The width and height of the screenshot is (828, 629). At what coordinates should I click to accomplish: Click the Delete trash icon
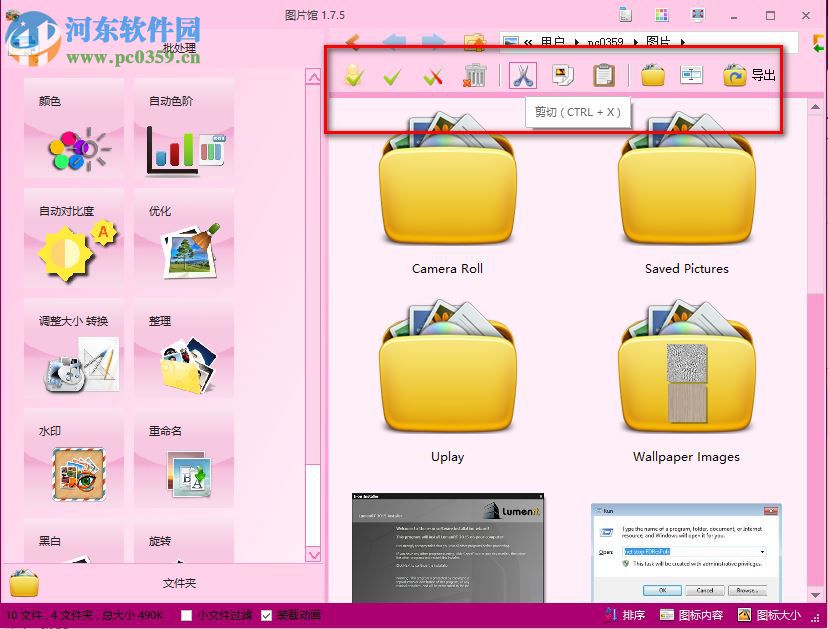tap(474, 75)
